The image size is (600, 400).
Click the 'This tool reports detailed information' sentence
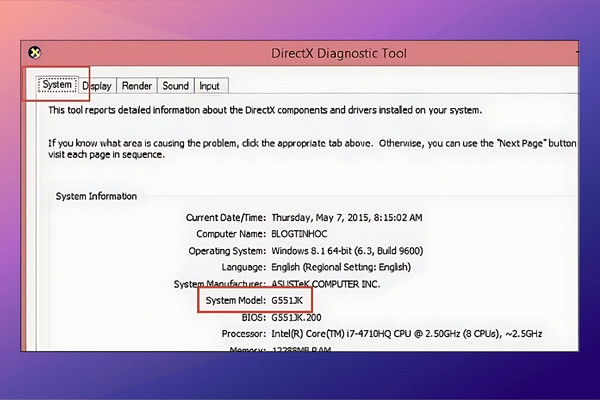[265, 110]
